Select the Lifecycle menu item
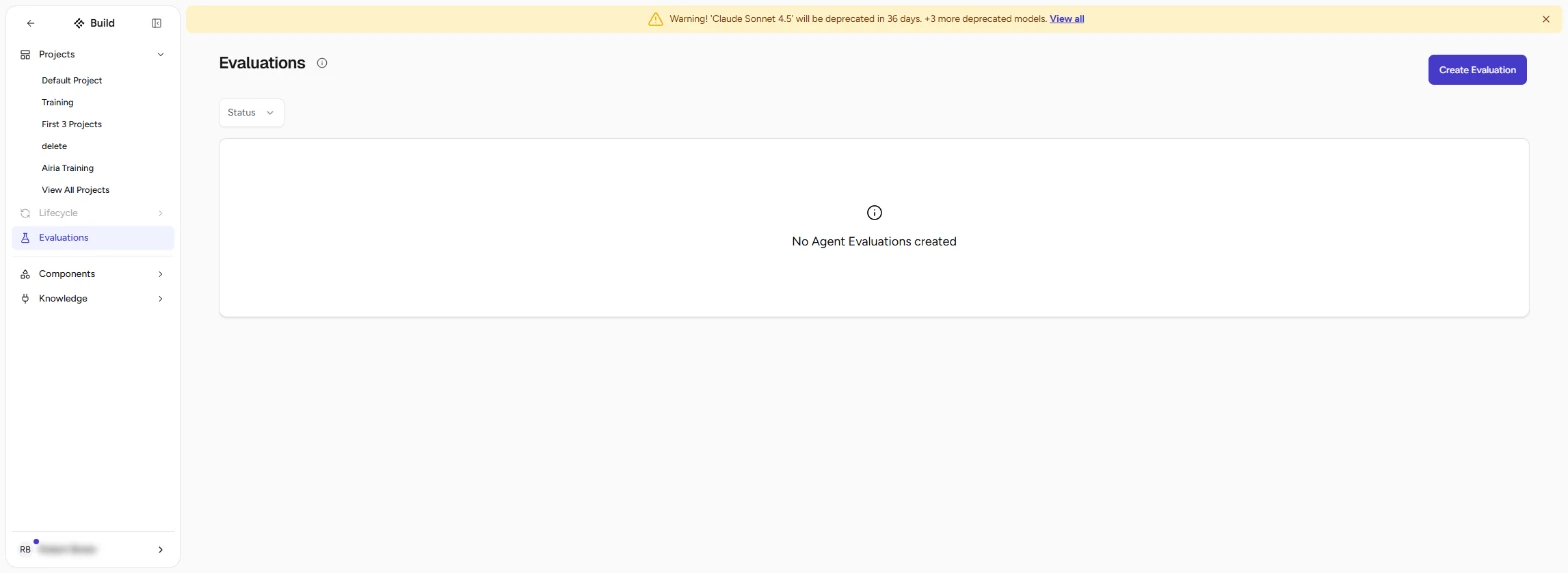This screenshot has width=1568, height=573. pos(93,213)
